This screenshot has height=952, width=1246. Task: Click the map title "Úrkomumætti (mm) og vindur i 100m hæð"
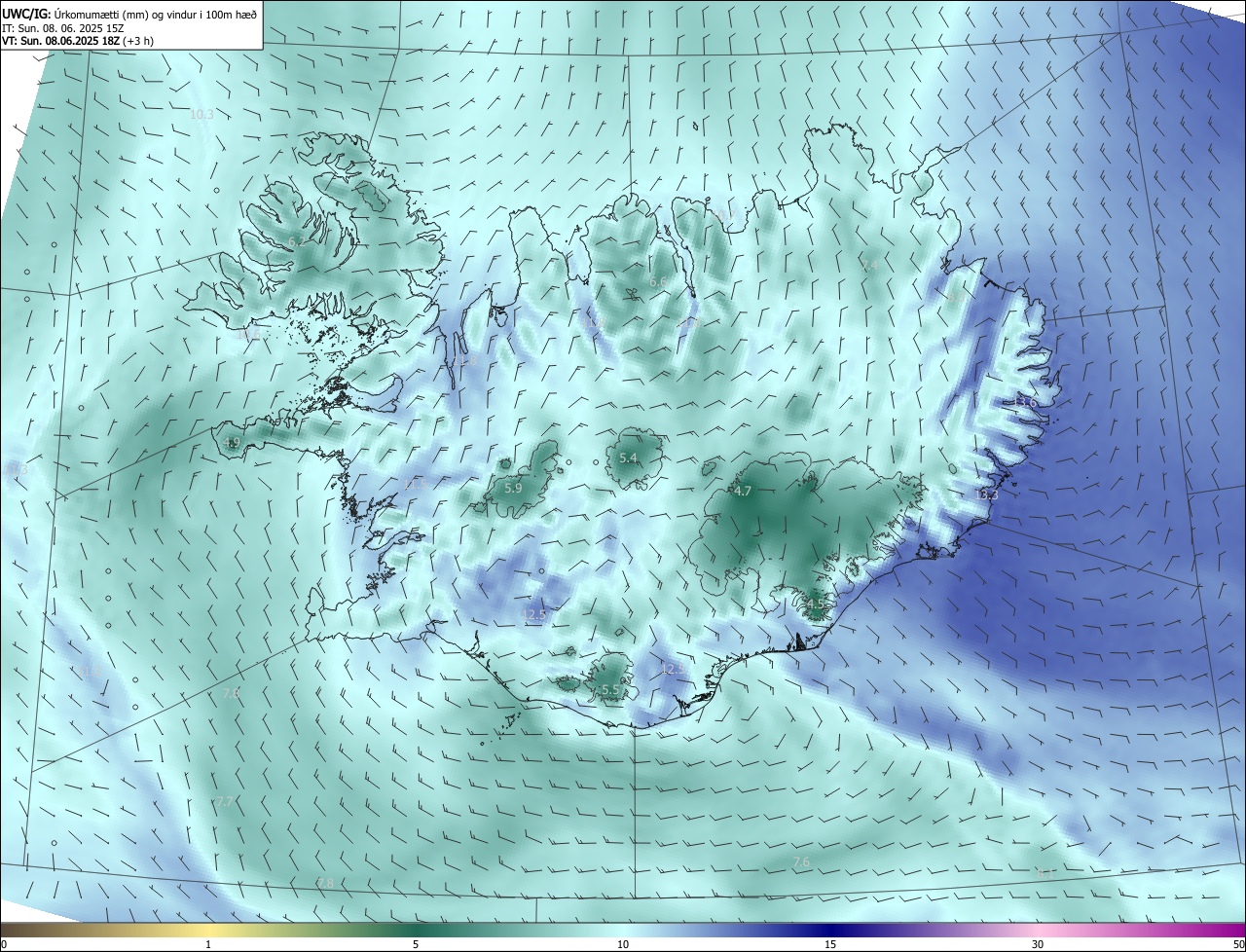(156, 14)
